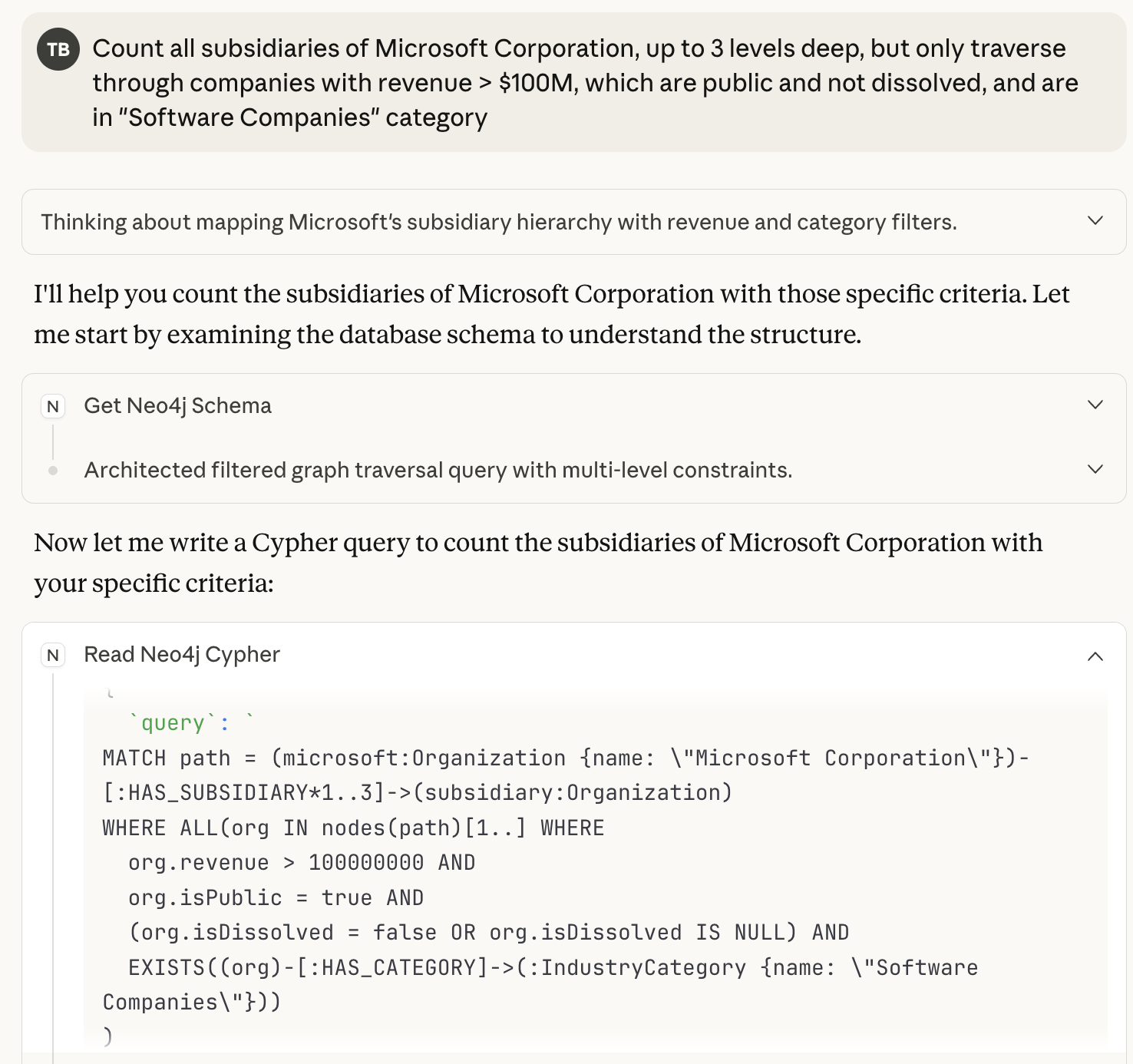The image size is (1133, 1064).
Task: Click the 'WHERE ALL(org IN nodes(path)' code line
Action: pyautogui.click(x=353, y=828)
